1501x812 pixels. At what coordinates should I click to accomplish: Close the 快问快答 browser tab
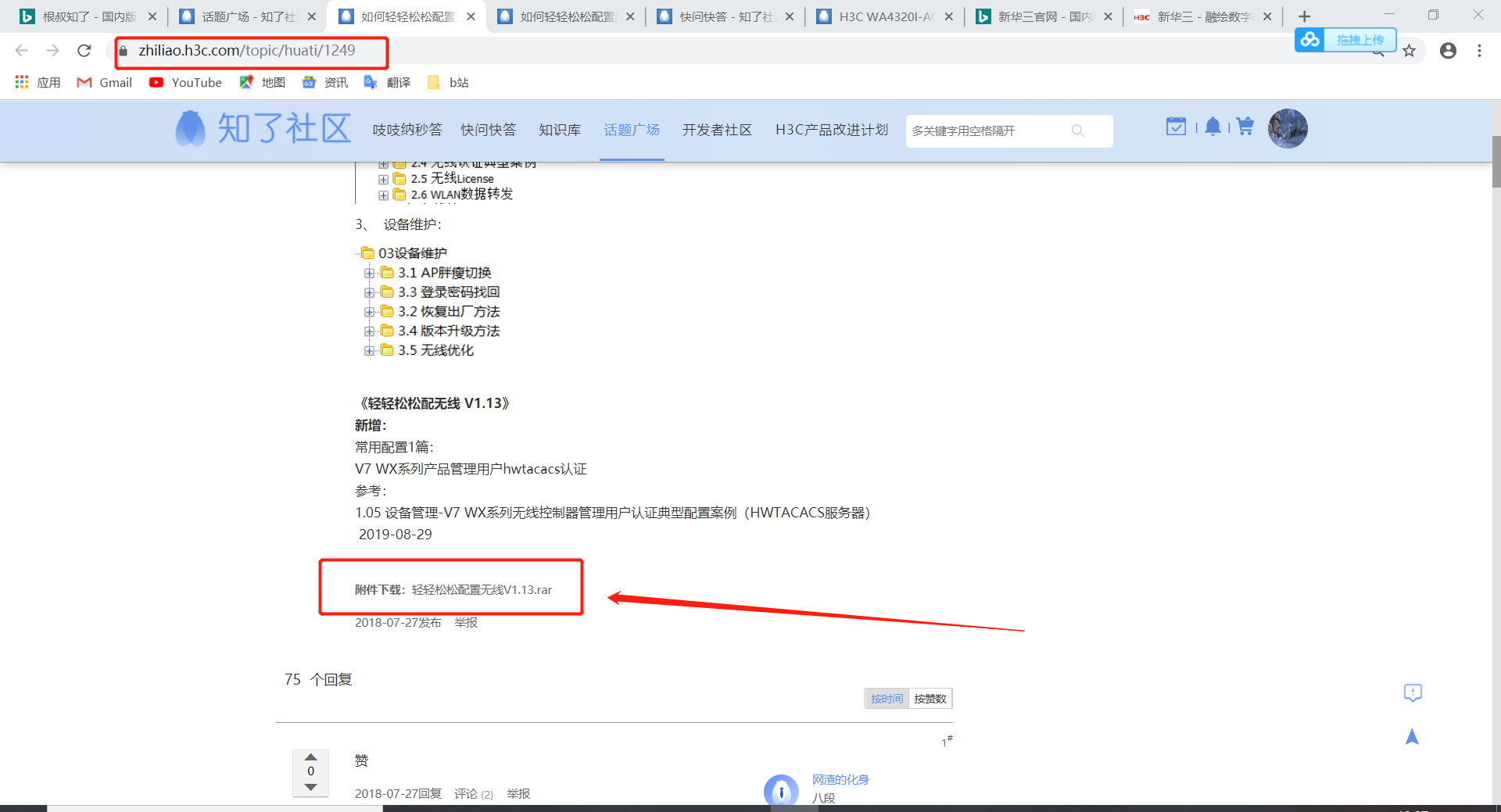790,16
